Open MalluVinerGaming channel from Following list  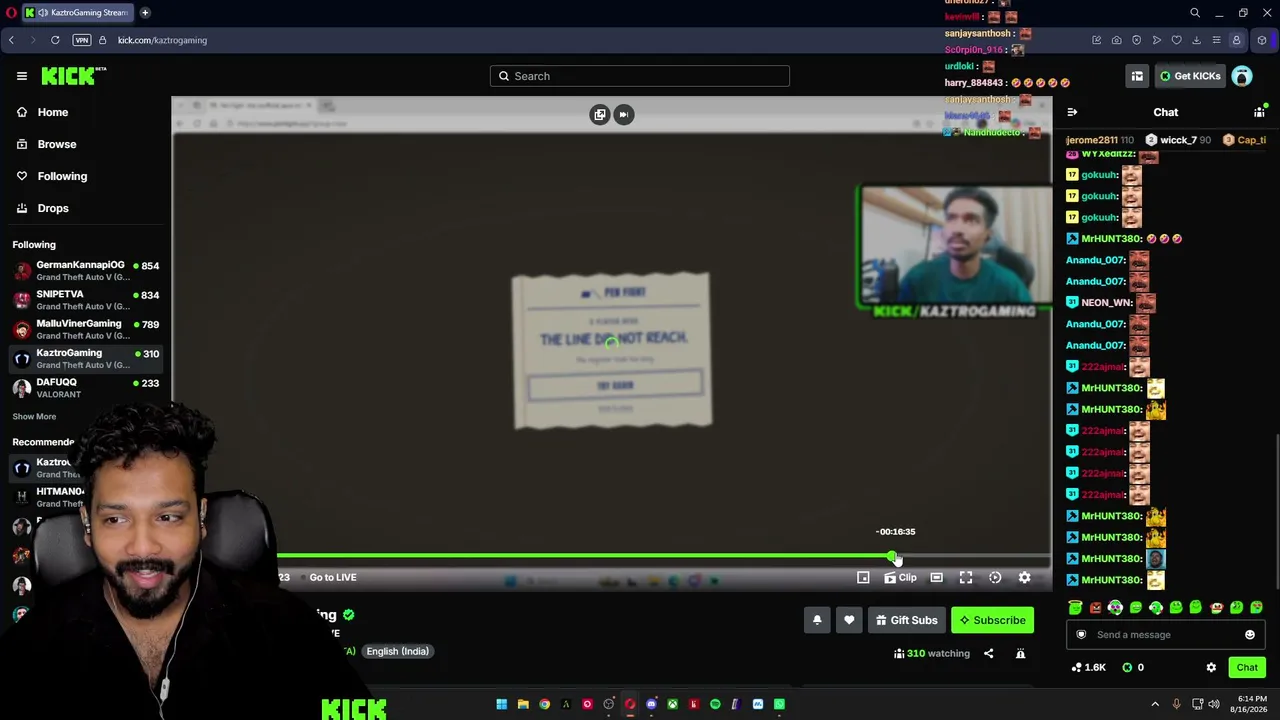point(86,329)
